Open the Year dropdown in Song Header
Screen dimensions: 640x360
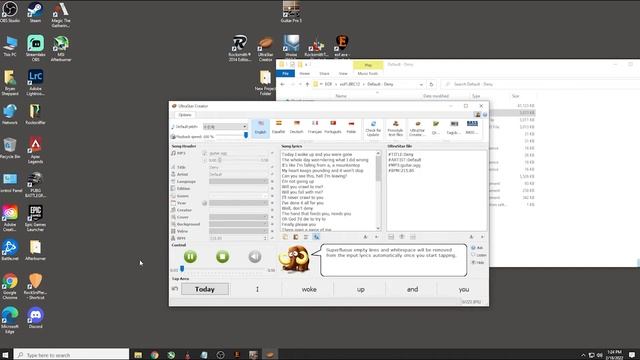click(x=238, y=203)
